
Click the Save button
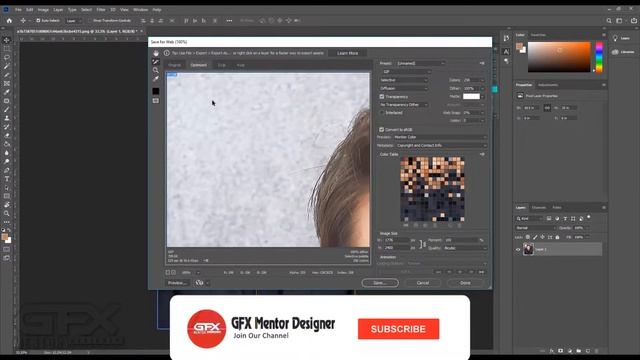(380, 283)
